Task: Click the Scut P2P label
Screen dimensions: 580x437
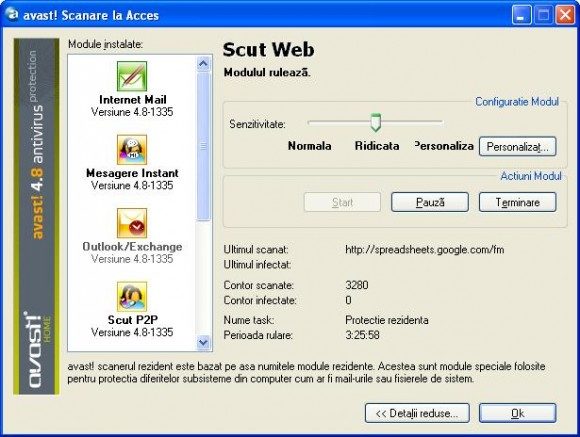Action: 132,320
